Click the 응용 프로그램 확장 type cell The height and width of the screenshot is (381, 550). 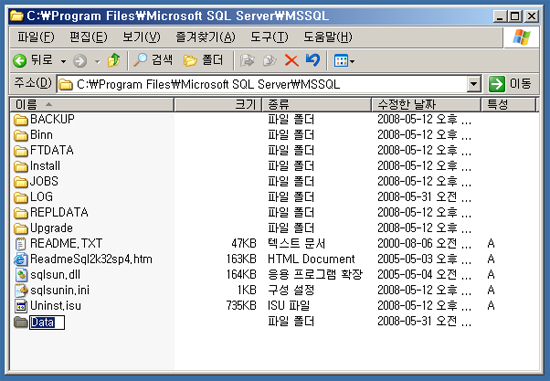coord(315,274)
